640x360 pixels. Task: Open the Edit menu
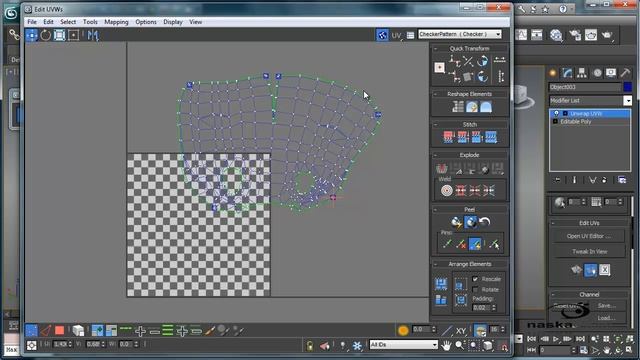tap(48, 22)
